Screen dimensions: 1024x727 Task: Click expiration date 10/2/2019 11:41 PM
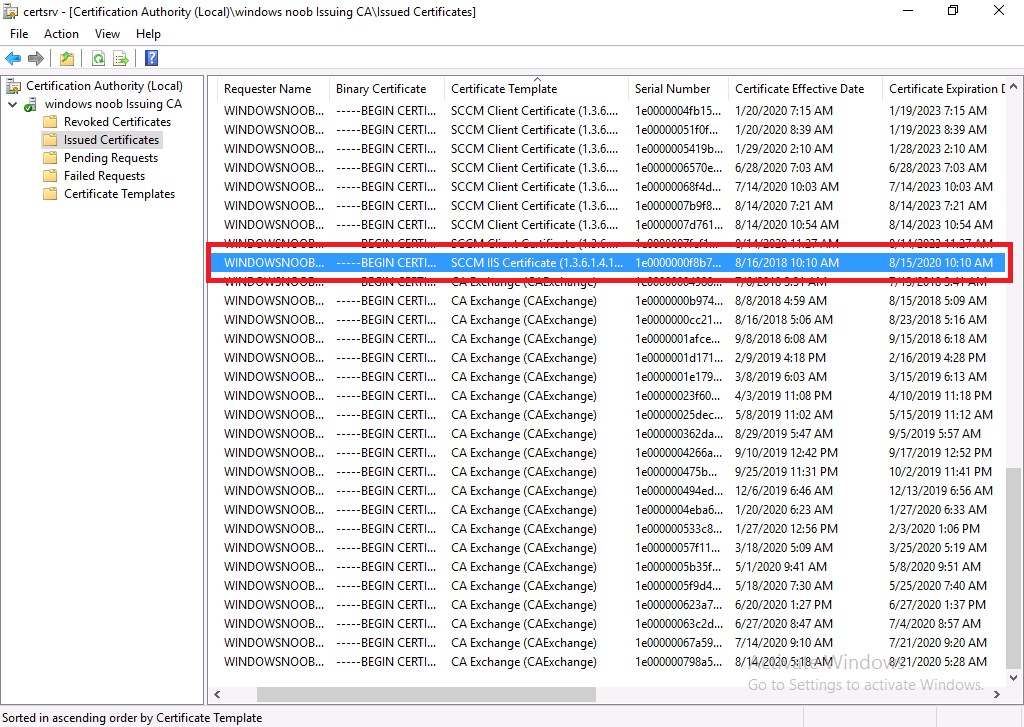coord(940,472)
